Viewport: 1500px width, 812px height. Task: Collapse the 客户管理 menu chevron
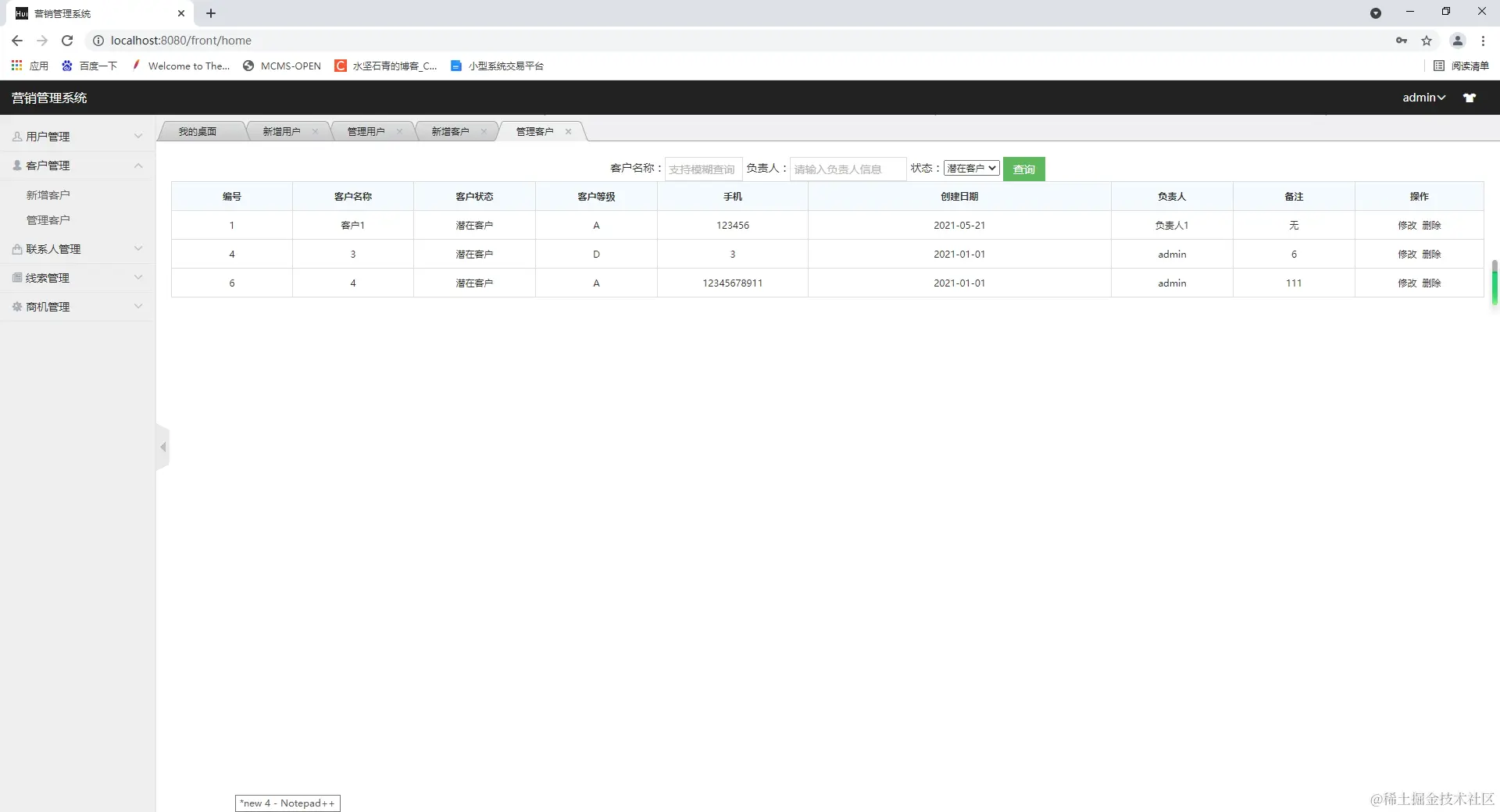click(138, 166)
